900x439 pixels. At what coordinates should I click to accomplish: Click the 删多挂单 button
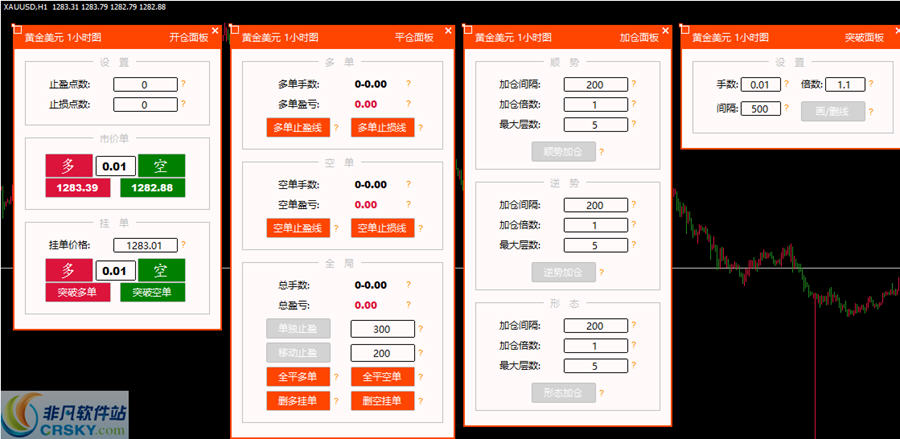tap(298, 401)
